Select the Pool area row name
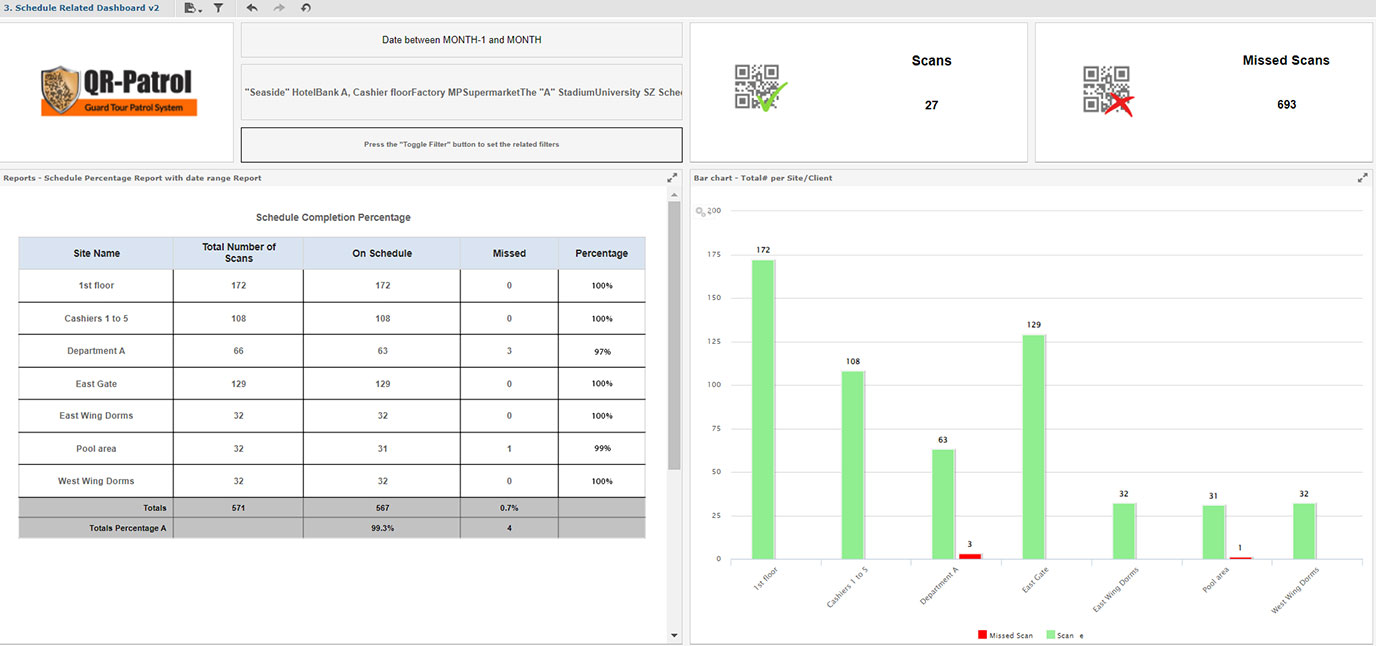This screenshot has height=646, width=1376. pos(96,449)
